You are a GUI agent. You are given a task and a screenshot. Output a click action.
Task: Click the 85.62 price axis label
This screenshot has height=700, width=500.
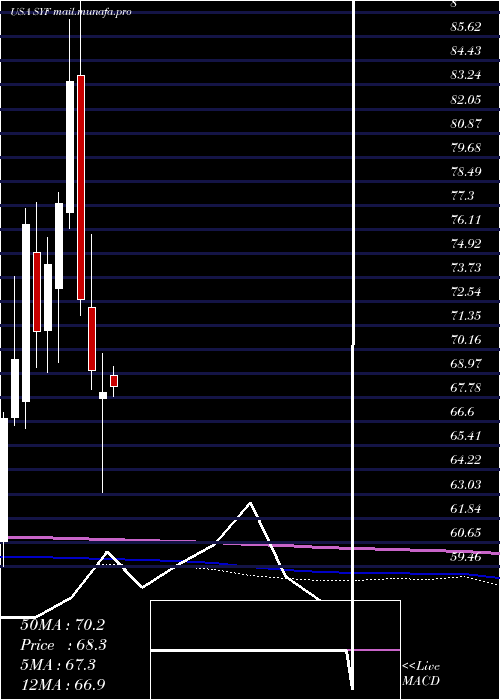tap(466, 27)
